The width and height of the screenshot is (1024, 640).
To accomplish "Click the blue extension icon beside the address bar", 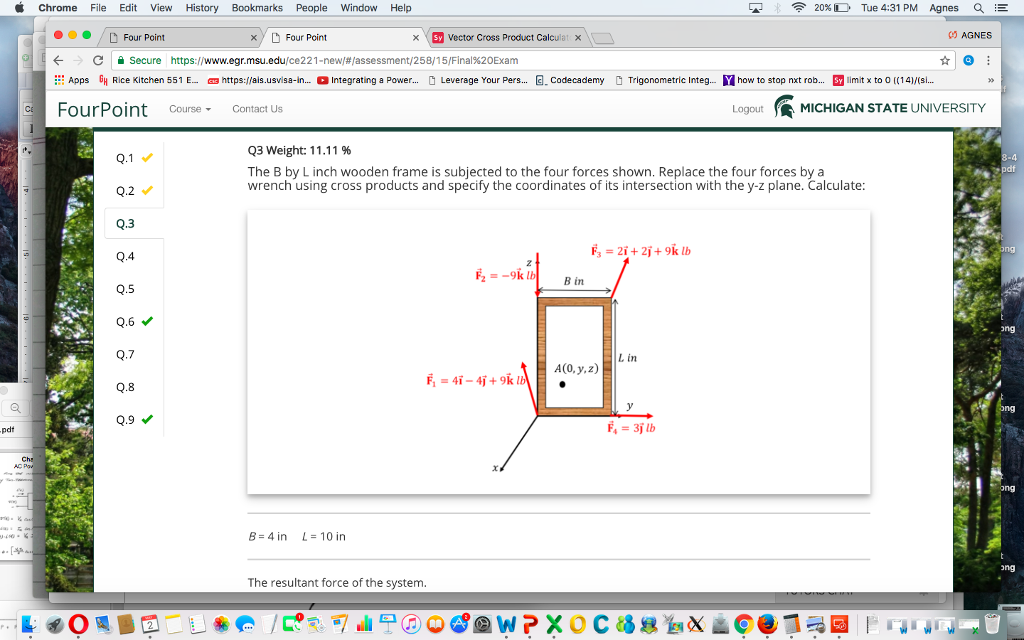I will click(968, 60).
